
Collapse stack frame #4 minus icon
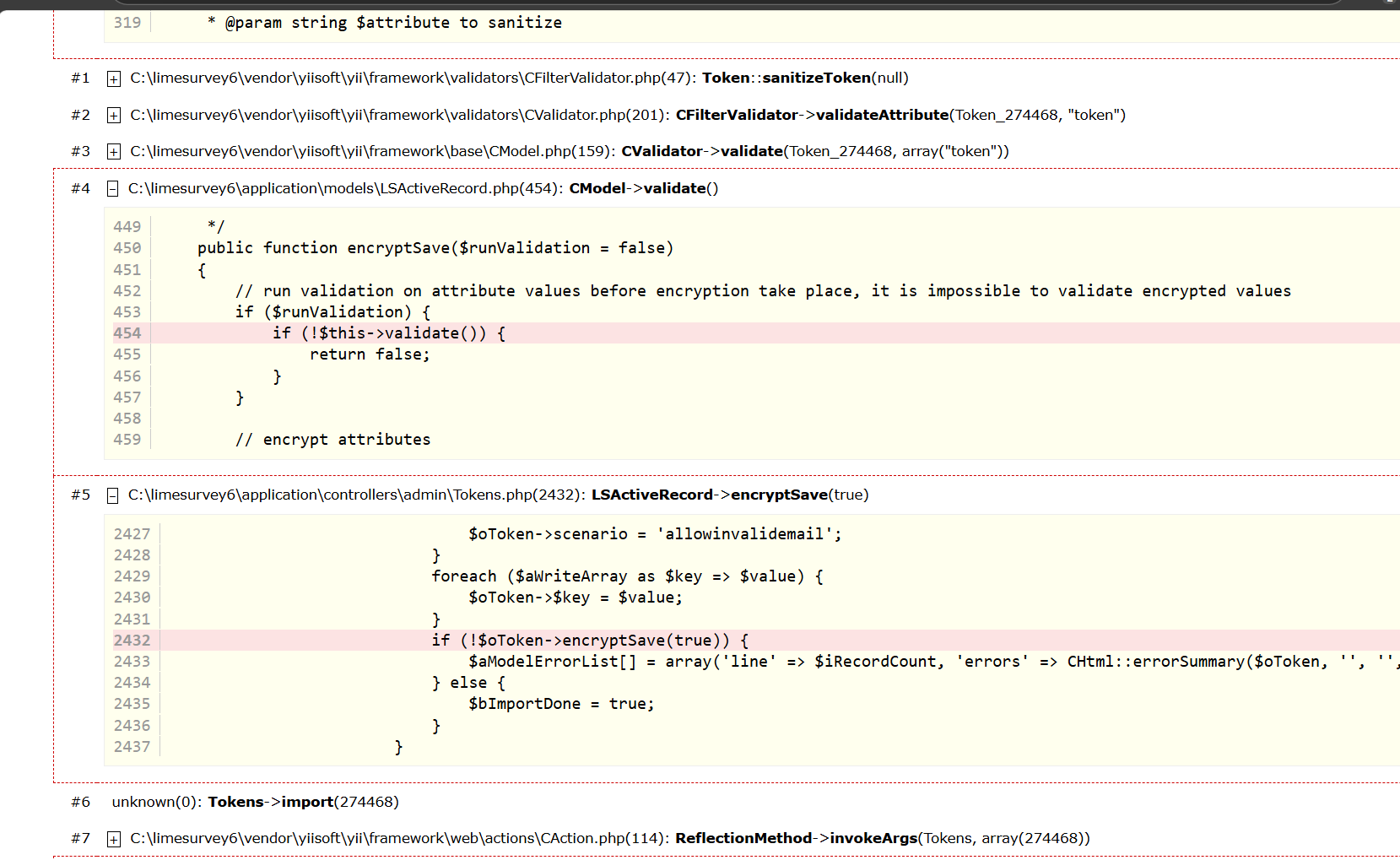112,189
